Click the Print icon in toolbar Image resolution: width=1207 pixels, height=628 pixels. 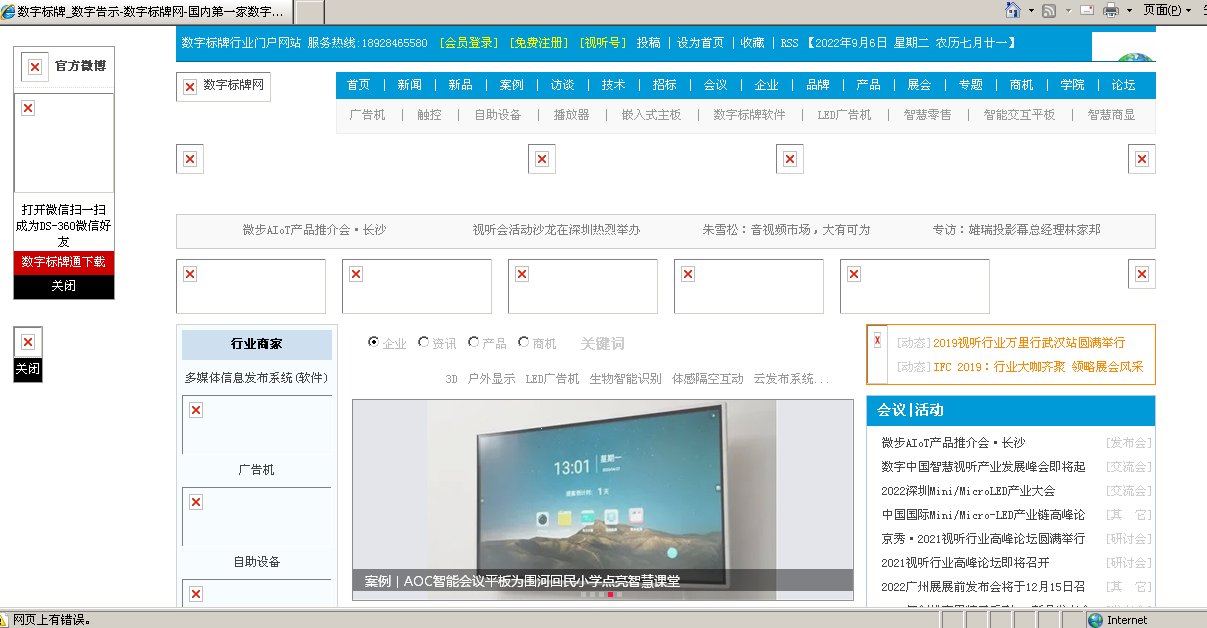point(1111,10)
